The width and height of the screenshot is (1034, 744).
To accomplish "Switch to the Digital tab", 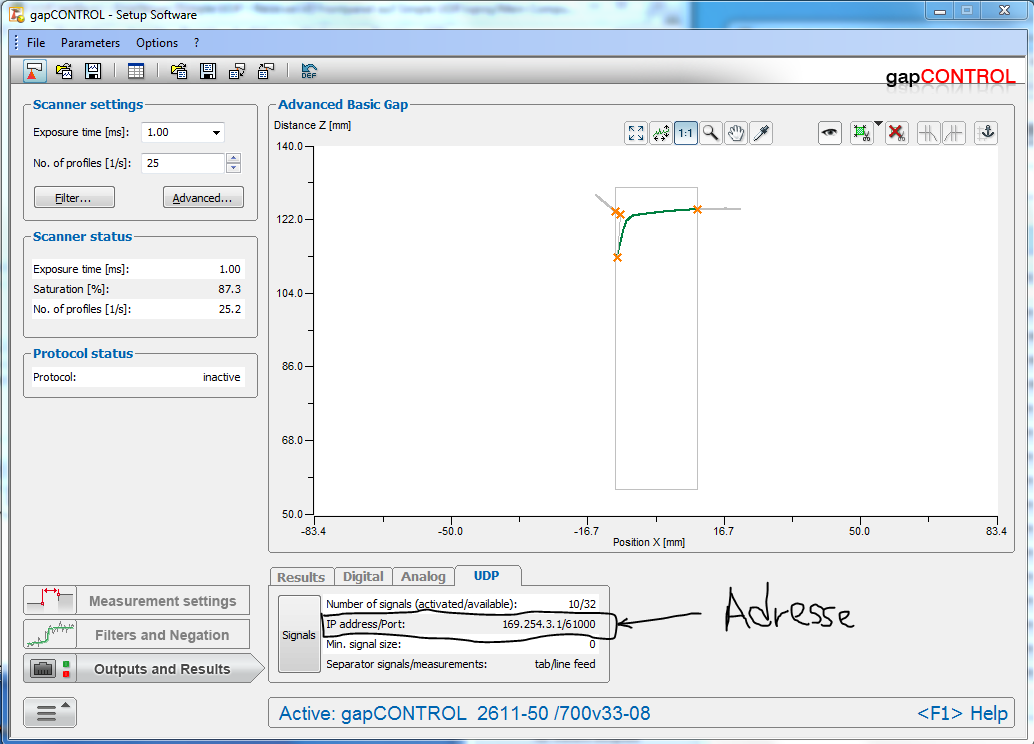I will pos(363,576).
